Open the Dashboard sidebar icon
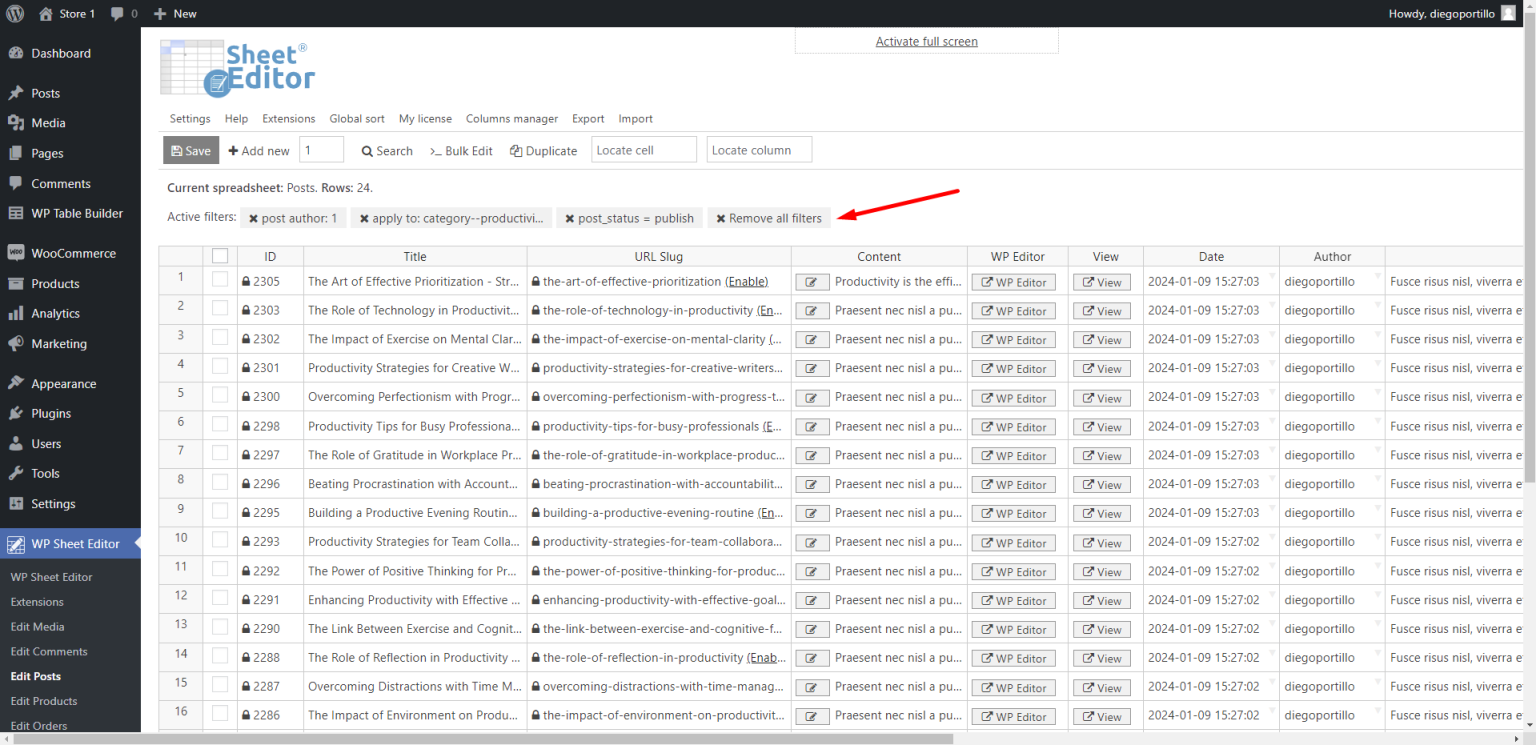 pyautogui.click(x=15, y=53)
